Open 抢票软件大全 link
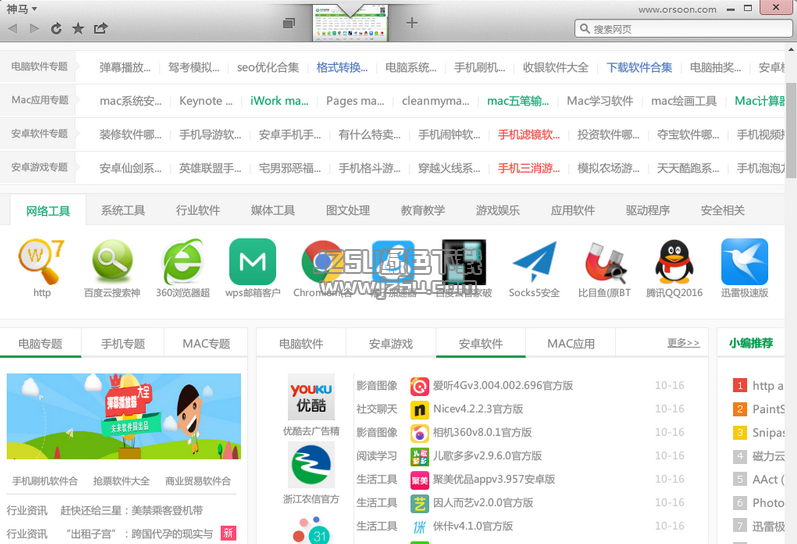The image size is (797, 544). coord(121,480)
